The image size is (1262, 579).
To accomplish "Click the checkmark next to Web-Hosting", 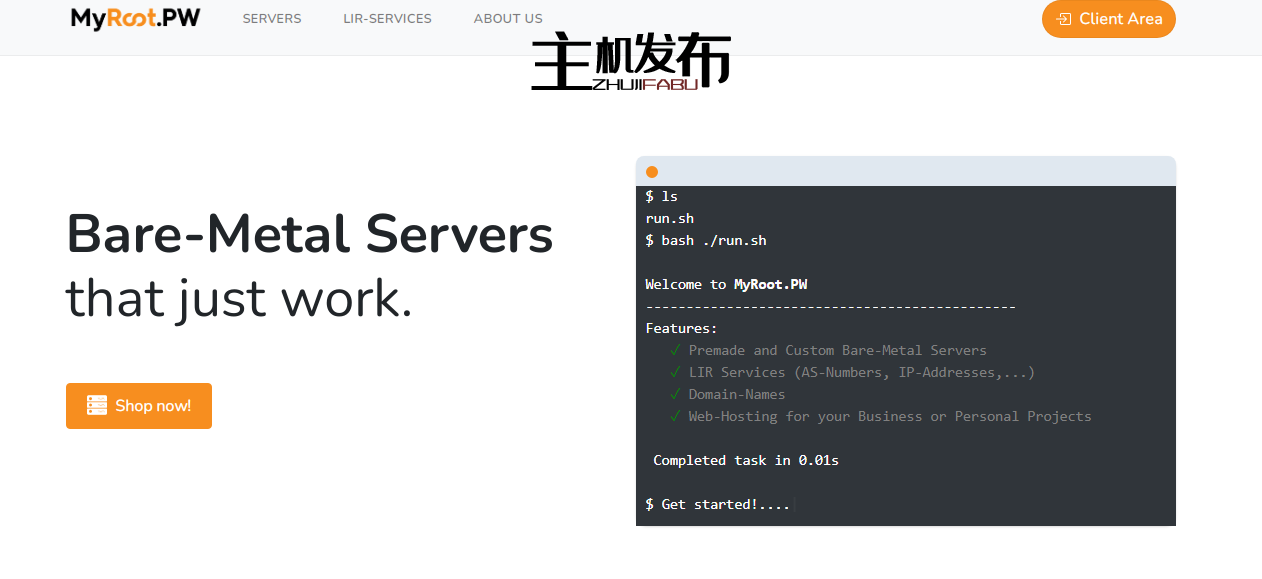I will (x=676, y=416).
